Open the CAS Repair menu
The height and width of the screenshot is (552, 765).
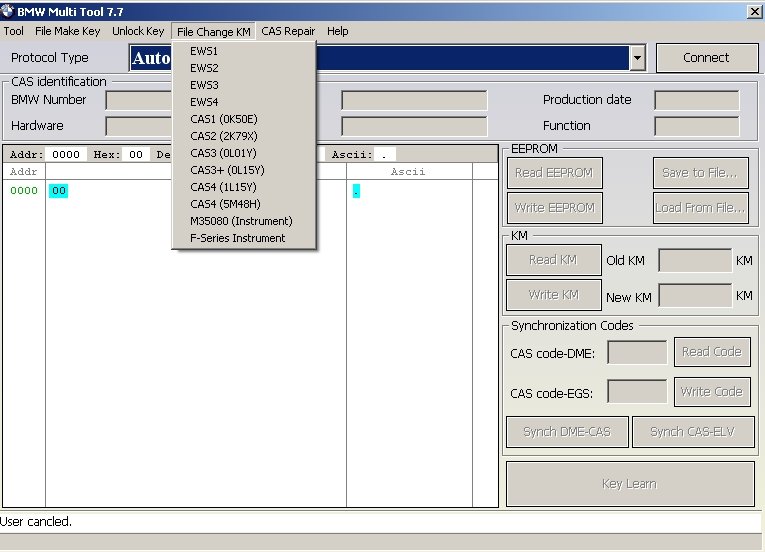click(288, 31)
